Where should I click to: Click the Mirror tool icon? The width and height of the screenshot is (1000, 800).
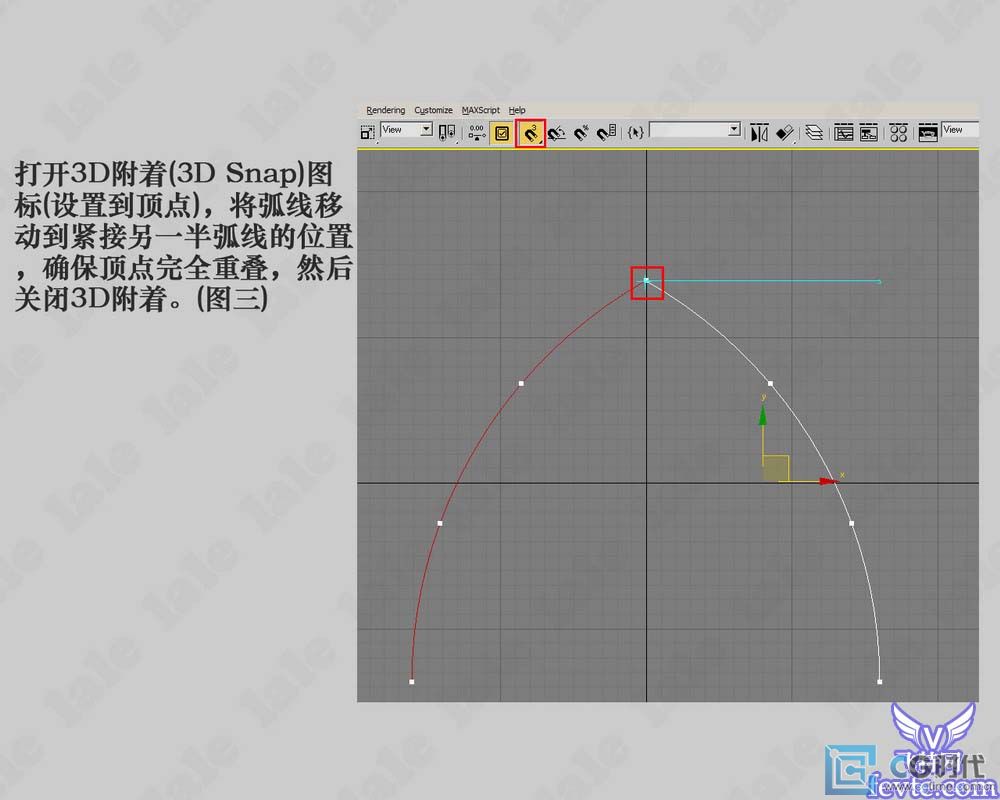pos(759,133)
